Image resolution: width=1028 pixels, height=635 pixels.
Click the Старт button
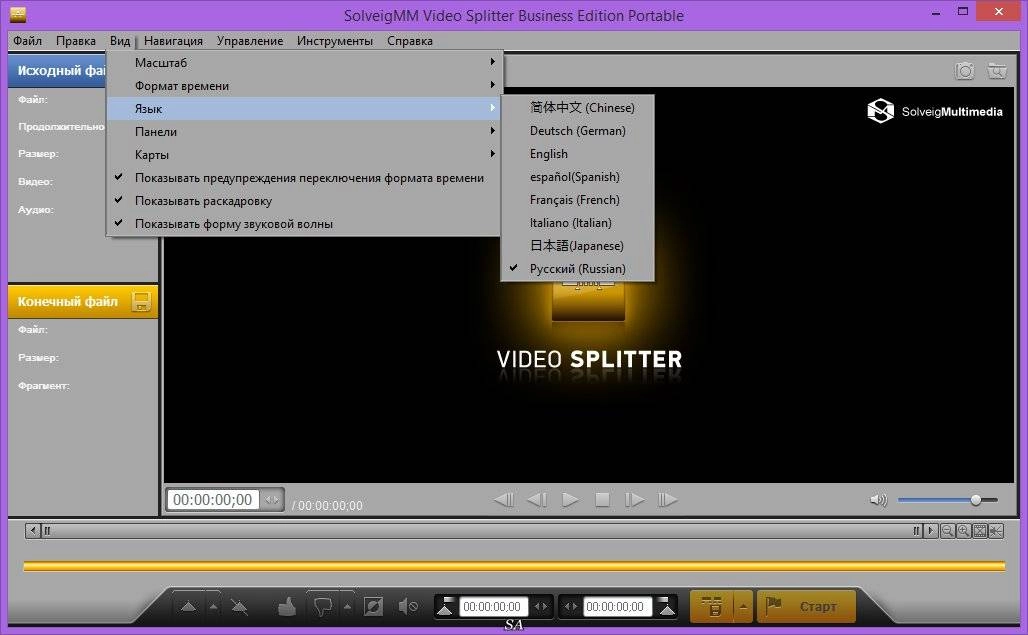pos(807,606)
